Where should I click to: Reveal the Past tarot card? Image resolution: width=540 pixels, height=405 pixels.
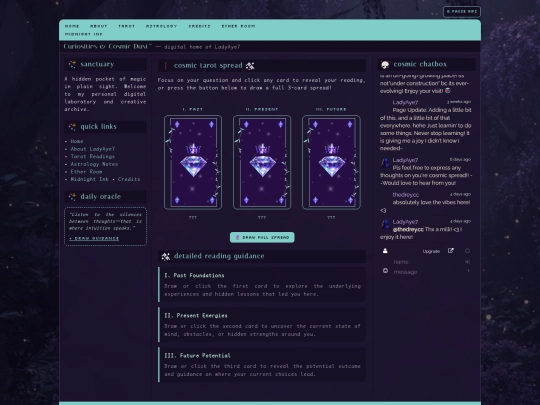tap(193, 162)
